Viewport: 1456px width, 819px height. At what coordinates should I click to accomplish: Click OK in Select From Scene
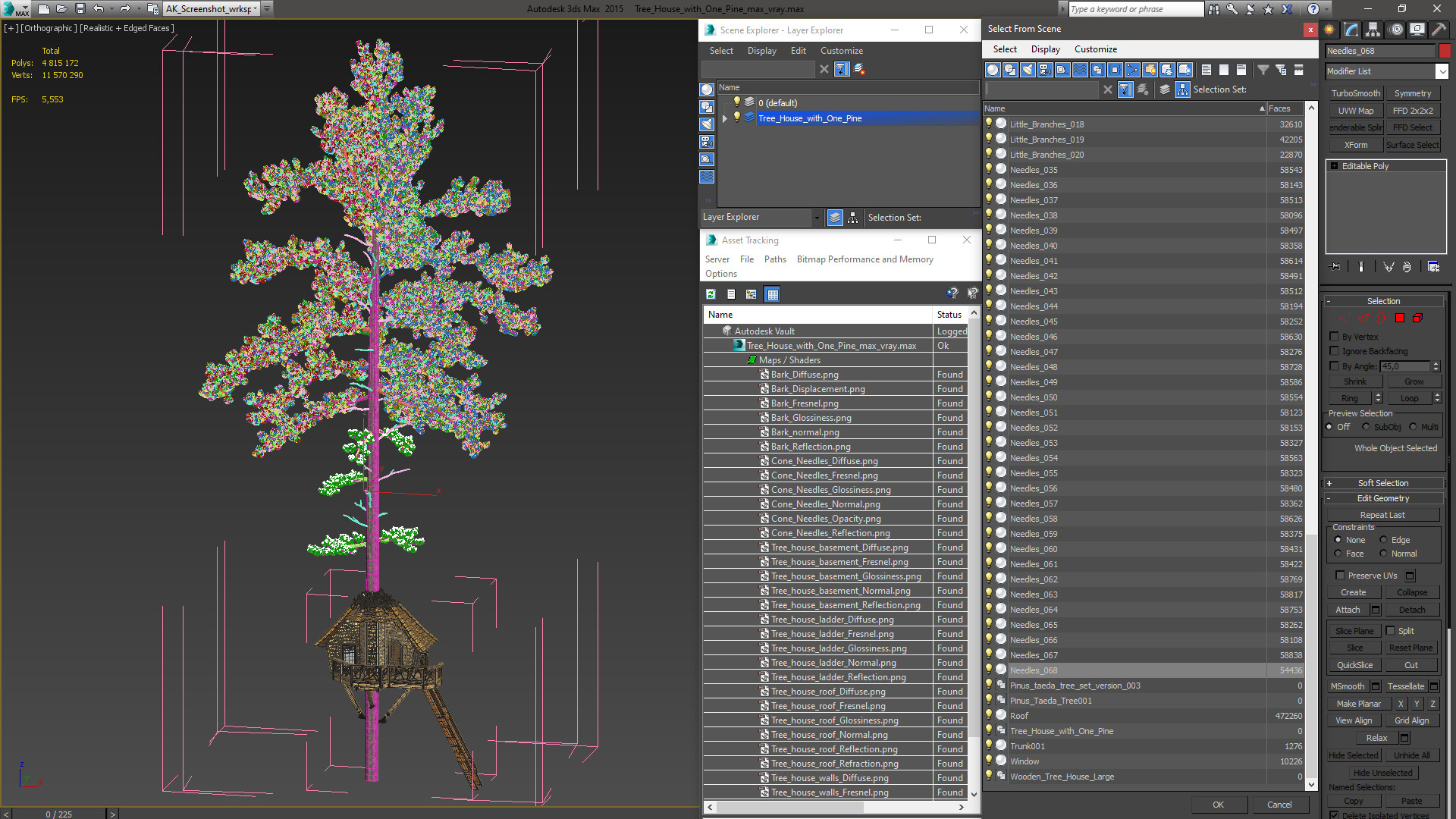(x=1218, y=805)
